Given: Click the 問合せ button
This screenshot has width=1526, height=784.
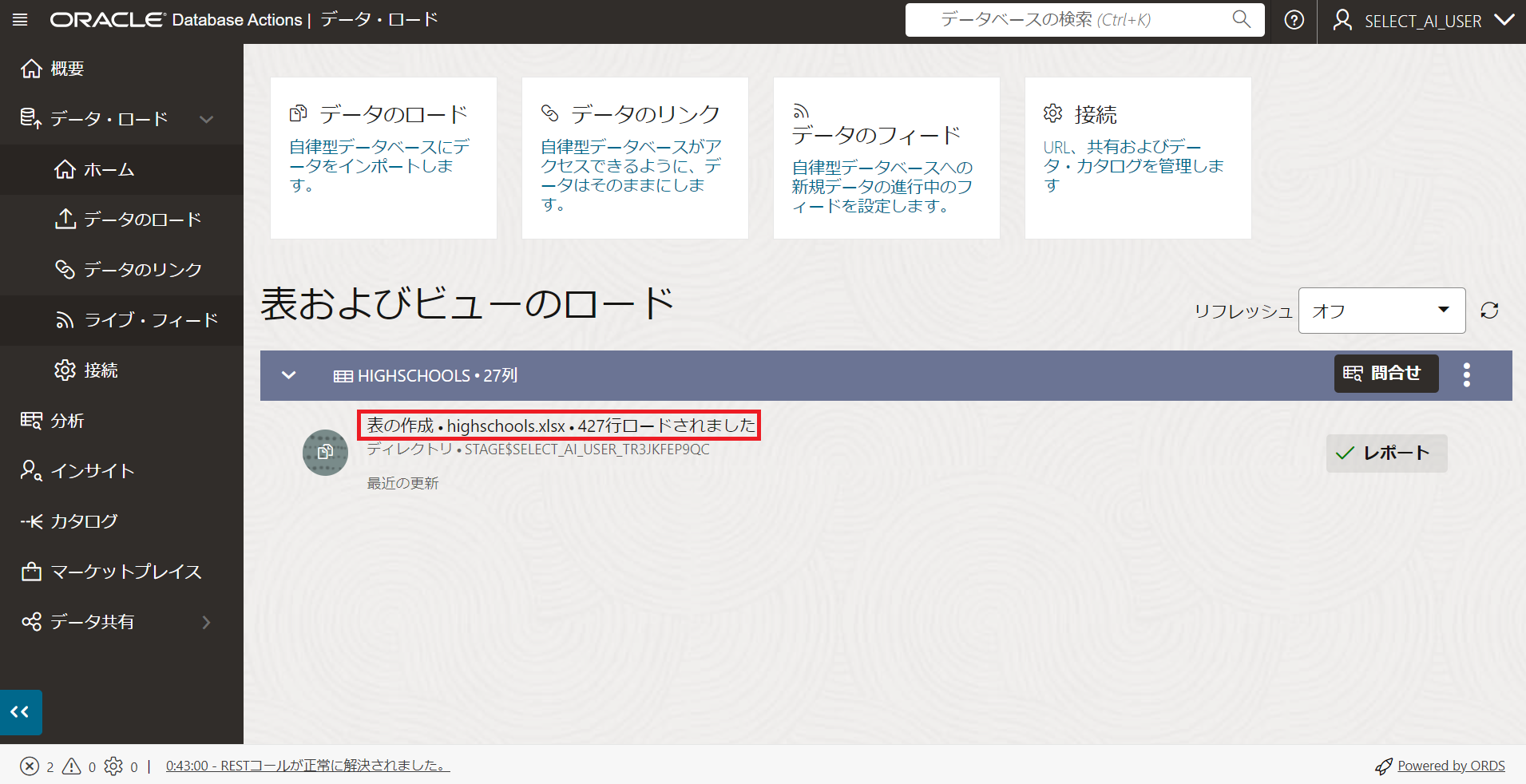Looking at the screenshot, I should tap(1385, 374).
